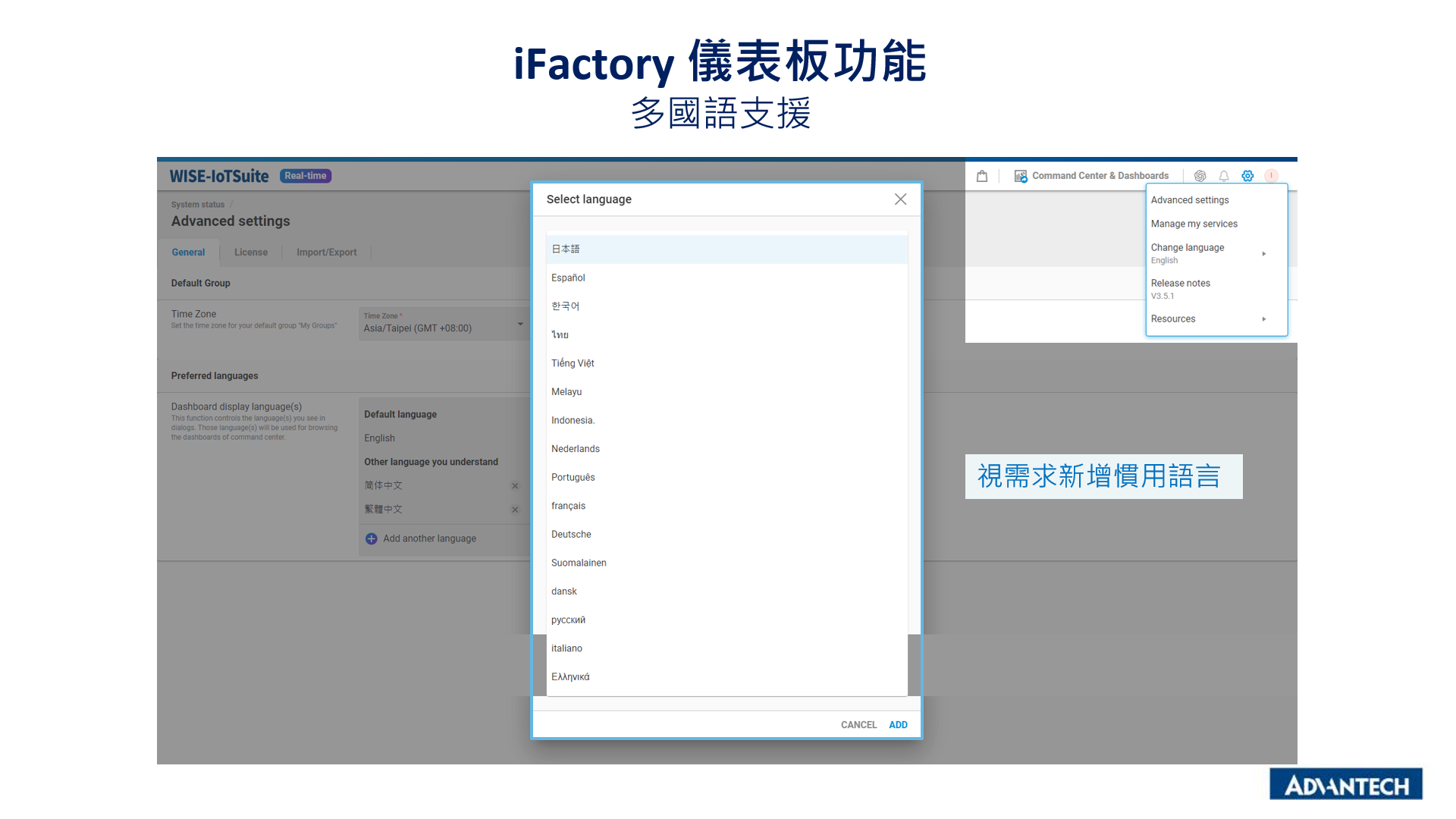Select Español in the language list
The image size is (1456, 819).
[x=726, y=278]
